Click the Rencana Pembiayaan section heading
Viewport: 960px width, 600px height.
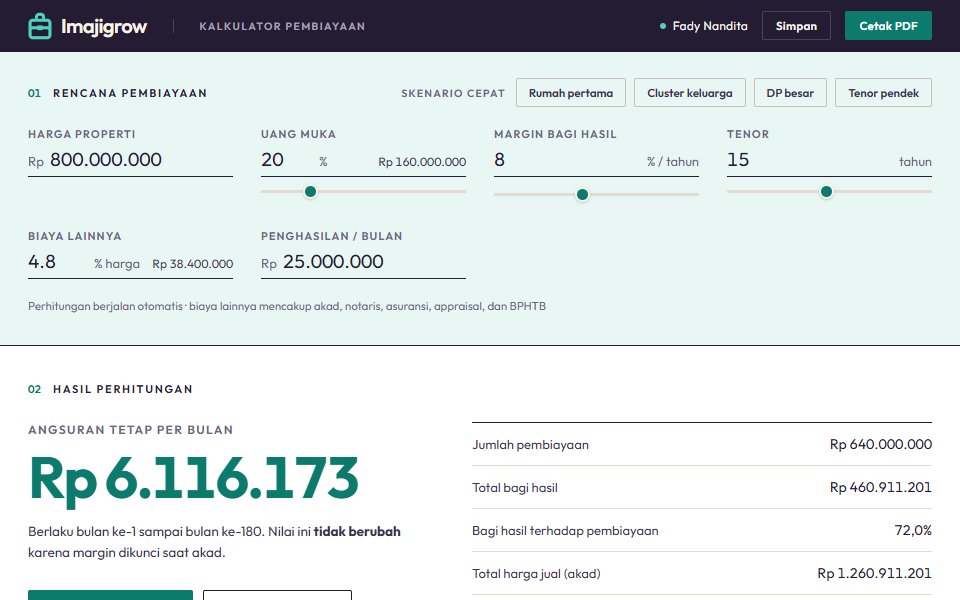pyautogui.click(x=130, y=93)
